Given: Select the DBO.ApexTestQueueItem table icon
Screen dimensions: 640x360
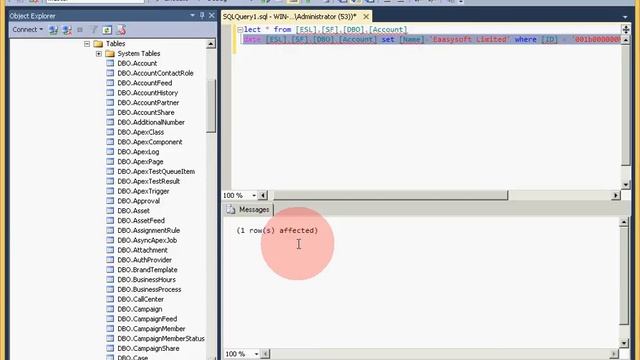Looking at the screenshot, I should coord(110,171).
